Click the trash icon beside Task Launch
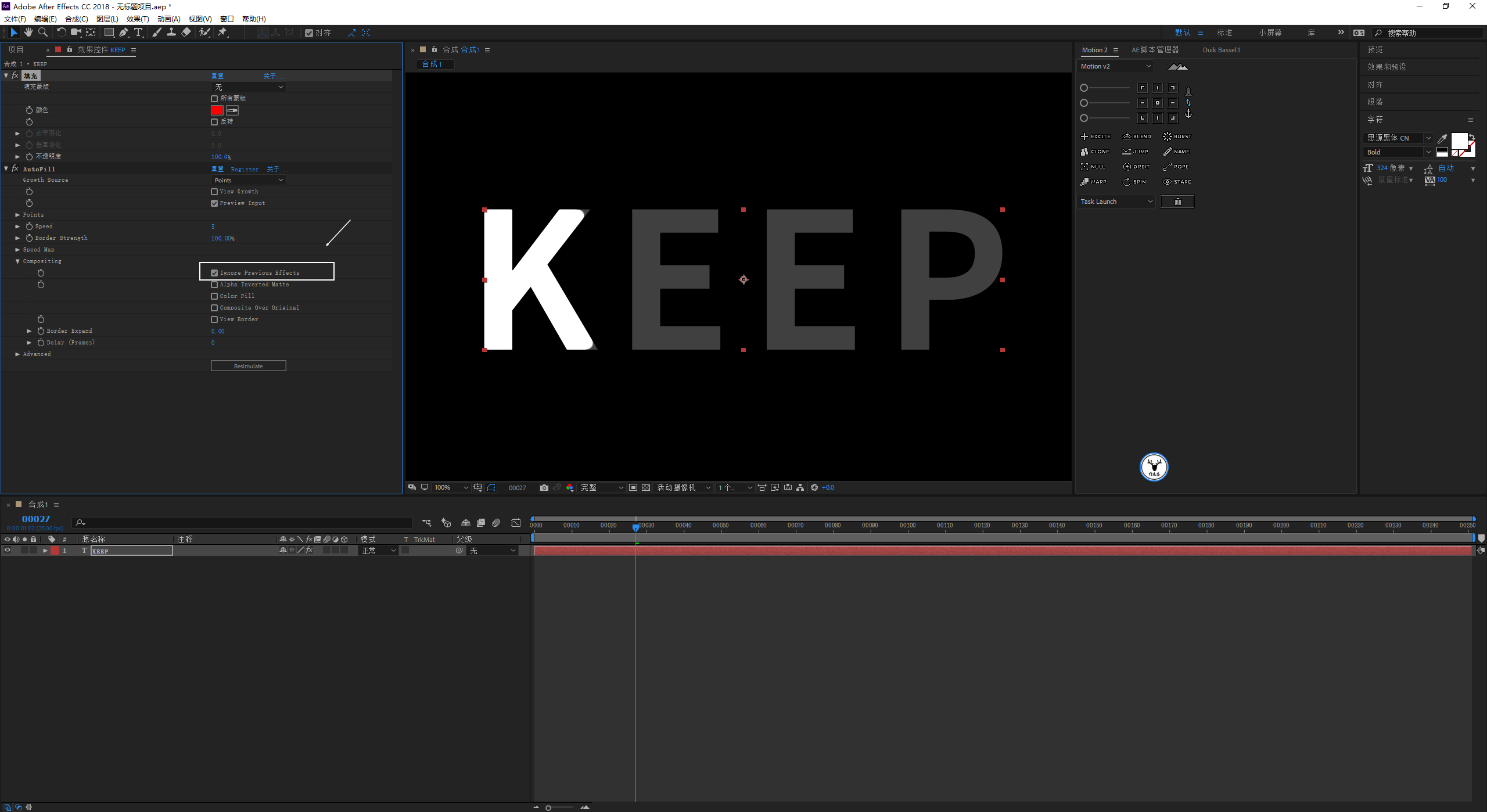The image size is (1487, 812). point(1177,202)
